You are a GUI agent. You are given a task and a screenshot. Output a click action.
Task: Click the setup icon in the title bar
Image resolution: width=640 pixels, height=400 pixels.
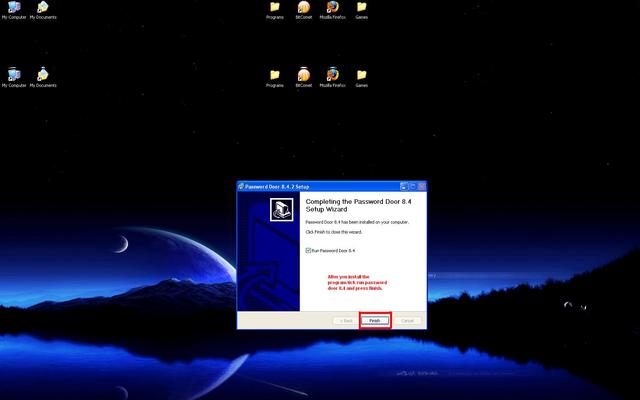click(241, 186)
